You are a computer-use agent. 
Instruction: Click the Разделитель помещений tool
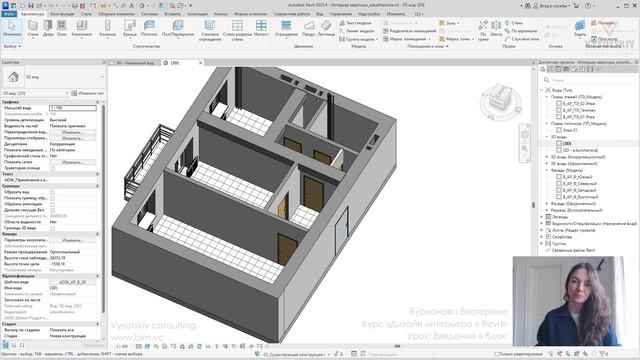(x=409, y=31)
